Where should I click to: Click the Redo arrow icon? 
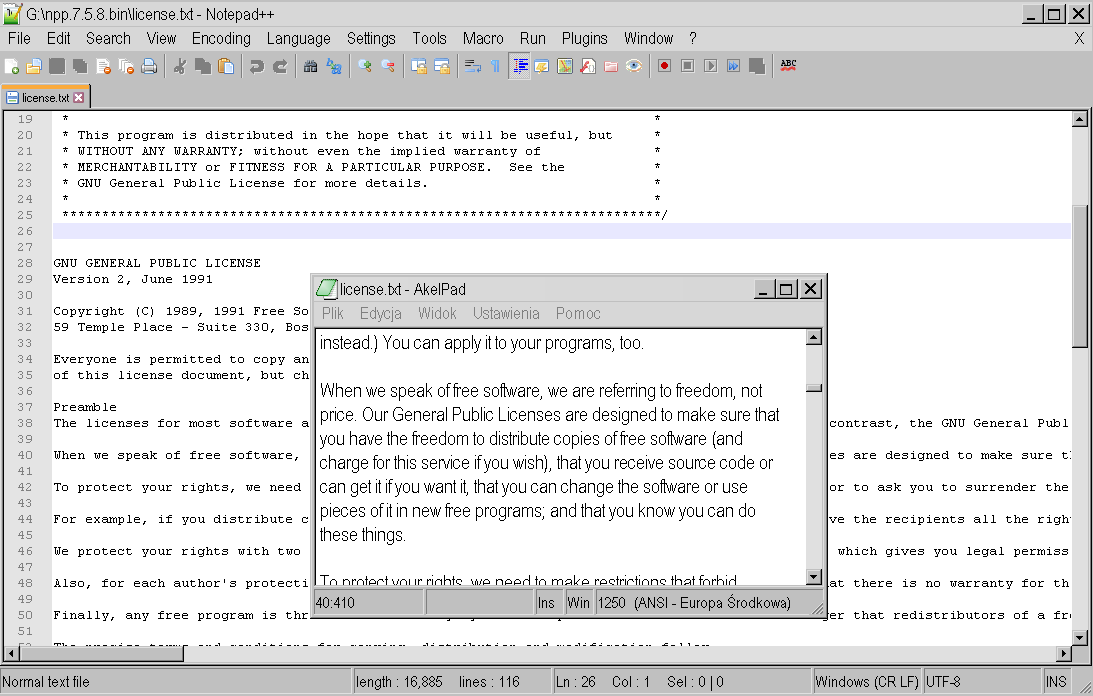pos(280,66)
